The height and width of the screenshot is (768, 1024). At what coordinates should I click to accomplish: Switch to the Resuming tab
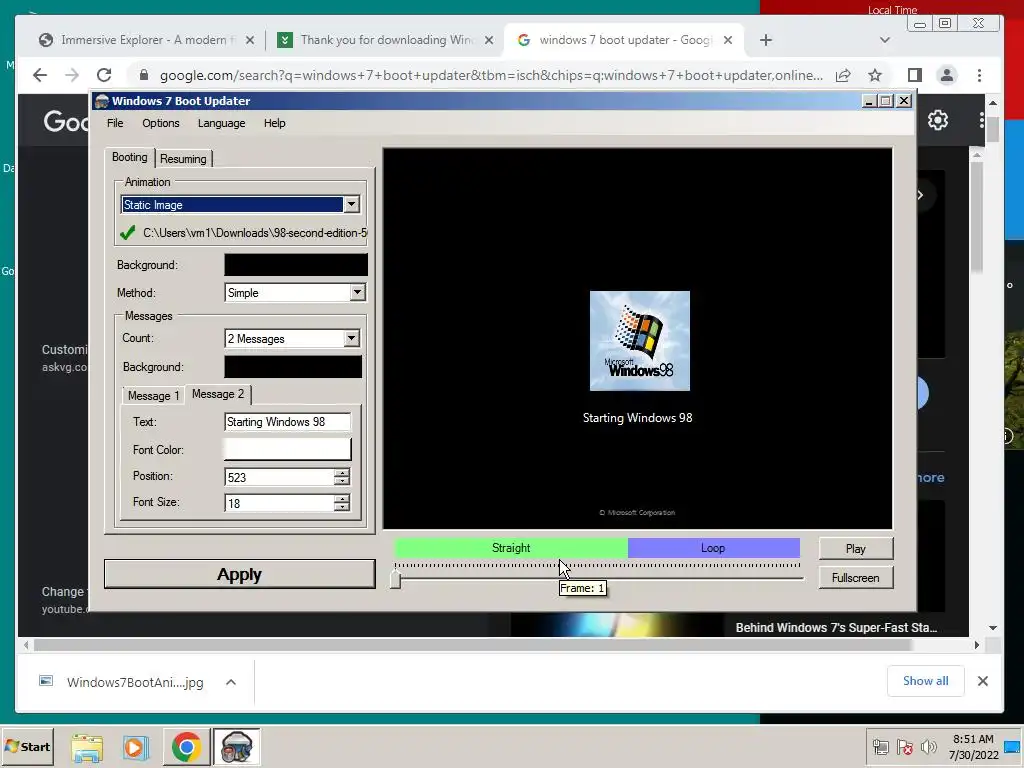pyautogui.click(x=183, y=159)
